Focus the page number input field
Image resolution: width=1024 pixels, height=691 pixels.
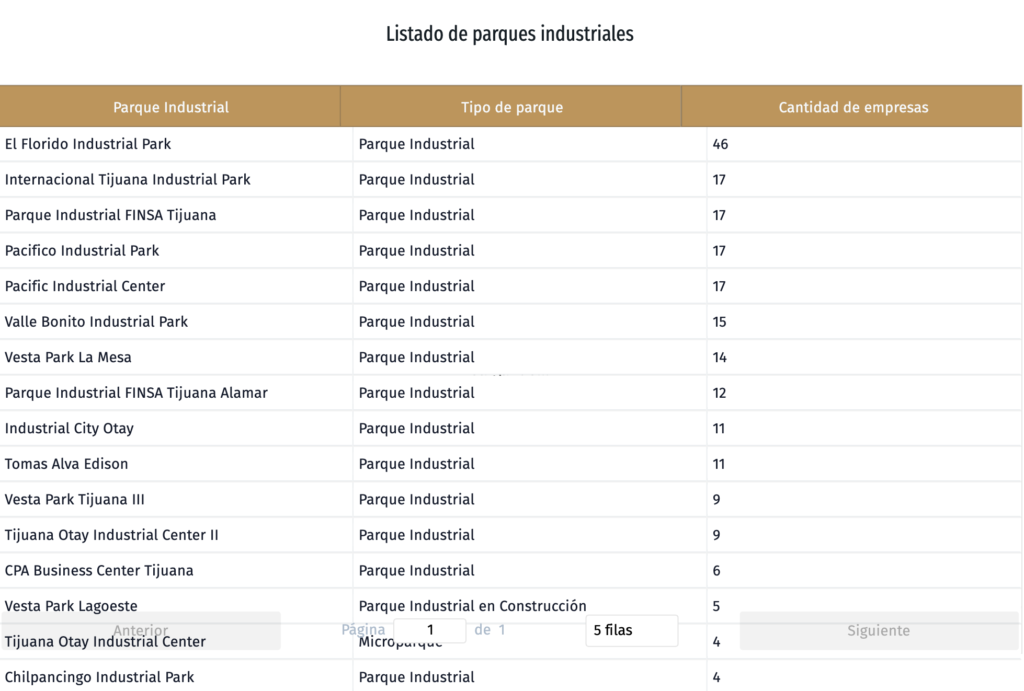tap(430, 631)
